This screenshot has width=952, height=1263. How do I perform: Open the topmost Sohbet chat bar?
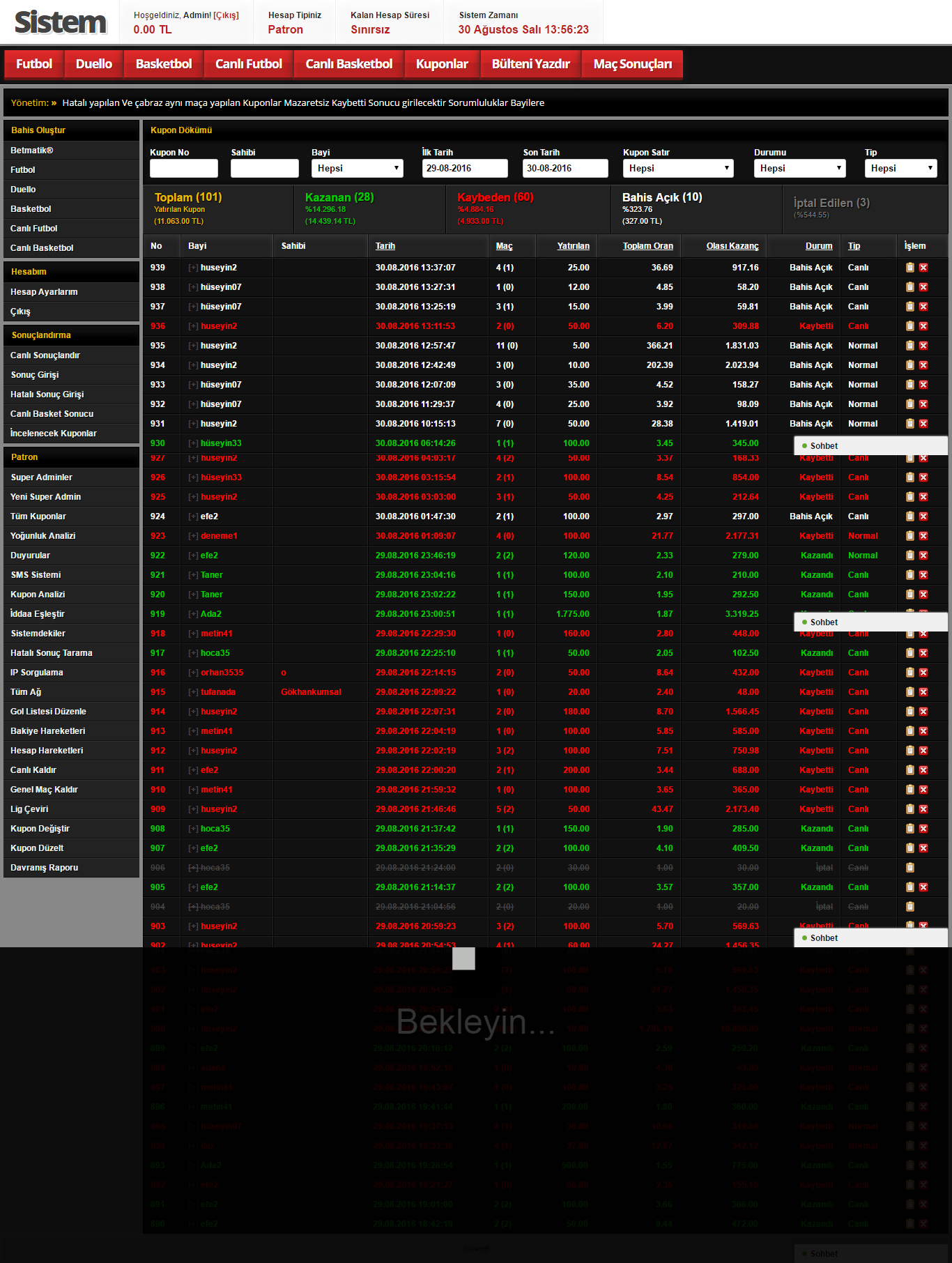(x=870, y=446)
